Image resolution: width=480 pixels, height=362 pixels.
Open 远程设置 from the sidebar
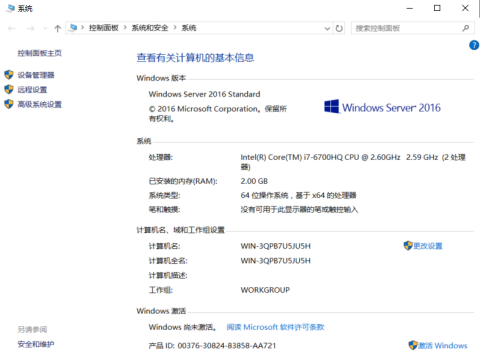(32, 90)
